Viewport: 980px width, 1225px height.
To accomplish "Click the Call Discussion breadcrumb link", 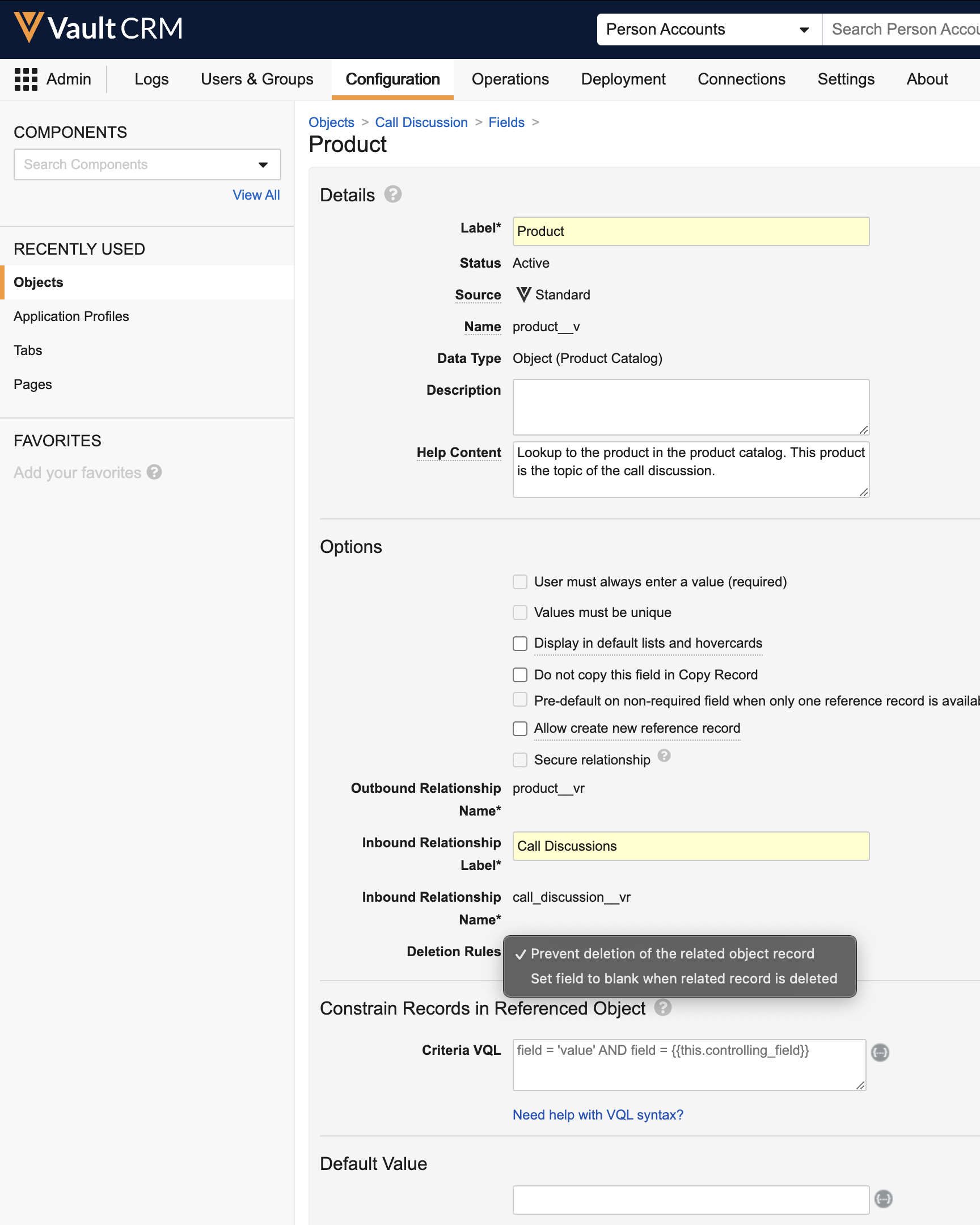I will coord(421,122).
